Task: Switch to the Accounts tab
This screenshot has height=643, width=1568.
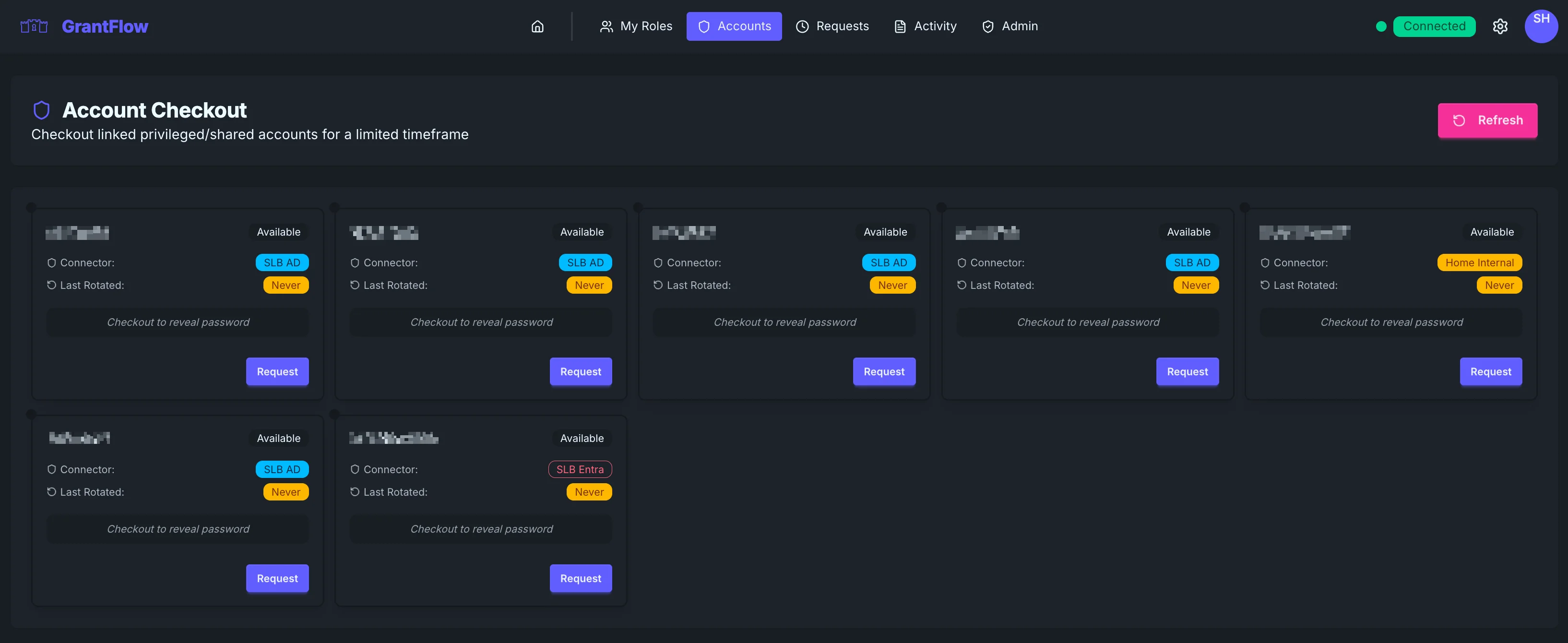Action: (734, 26)
